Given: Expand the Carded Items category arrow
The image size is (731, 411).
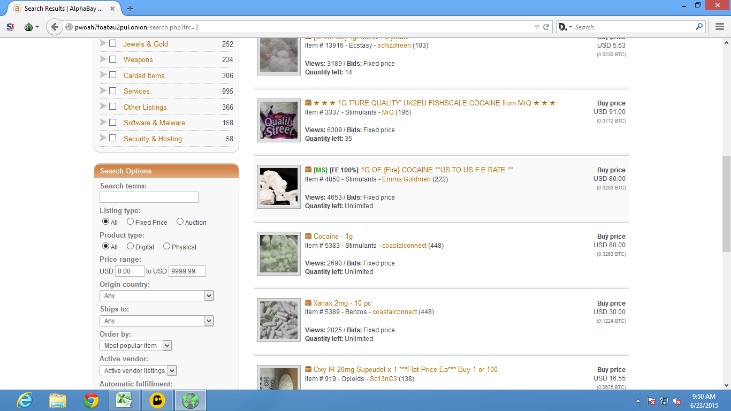Looking at the screenshot, I should click(103, 75).
